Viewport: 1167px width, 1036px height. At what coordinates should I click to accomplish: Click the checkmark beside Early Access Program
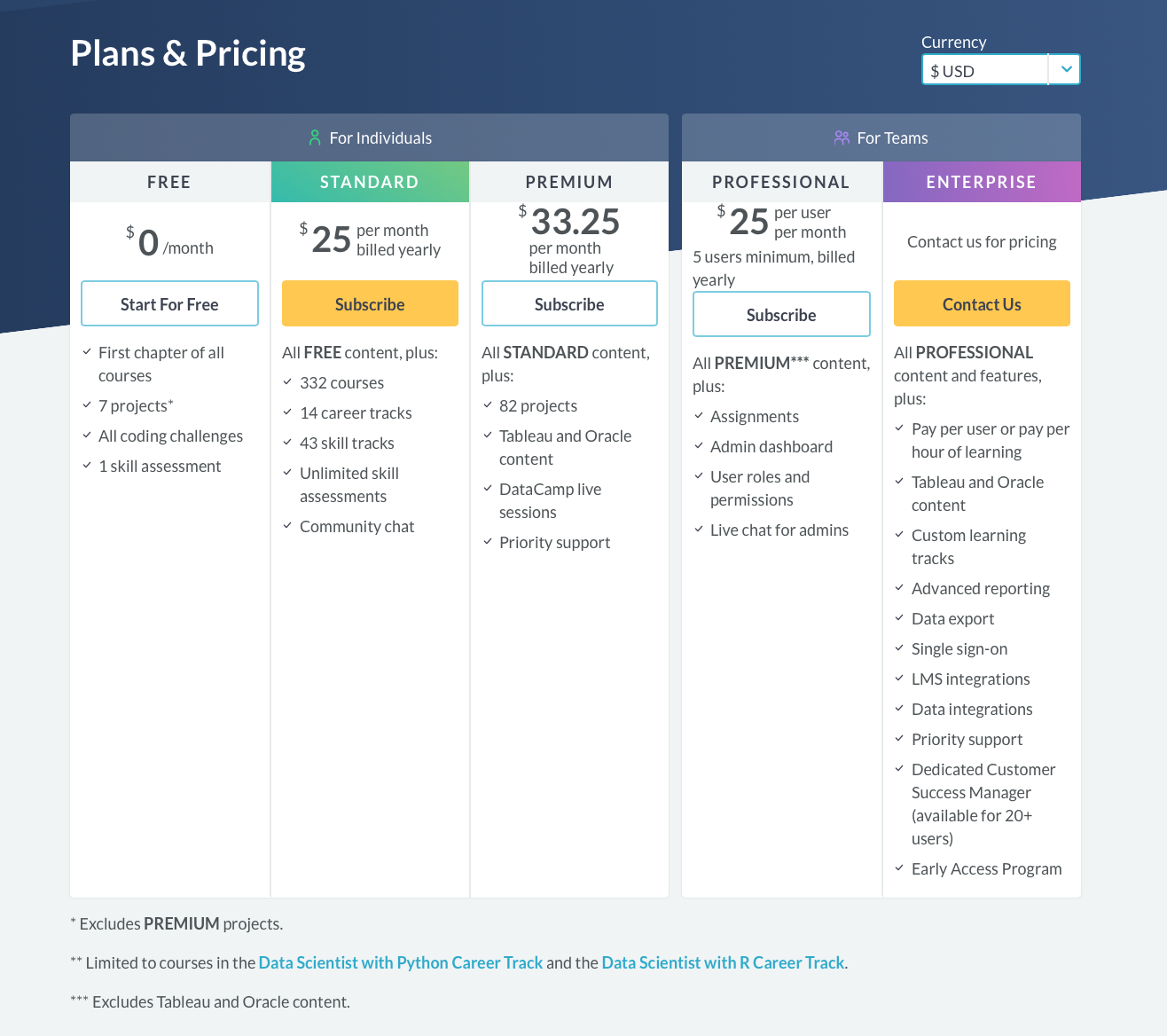point(899,868)
